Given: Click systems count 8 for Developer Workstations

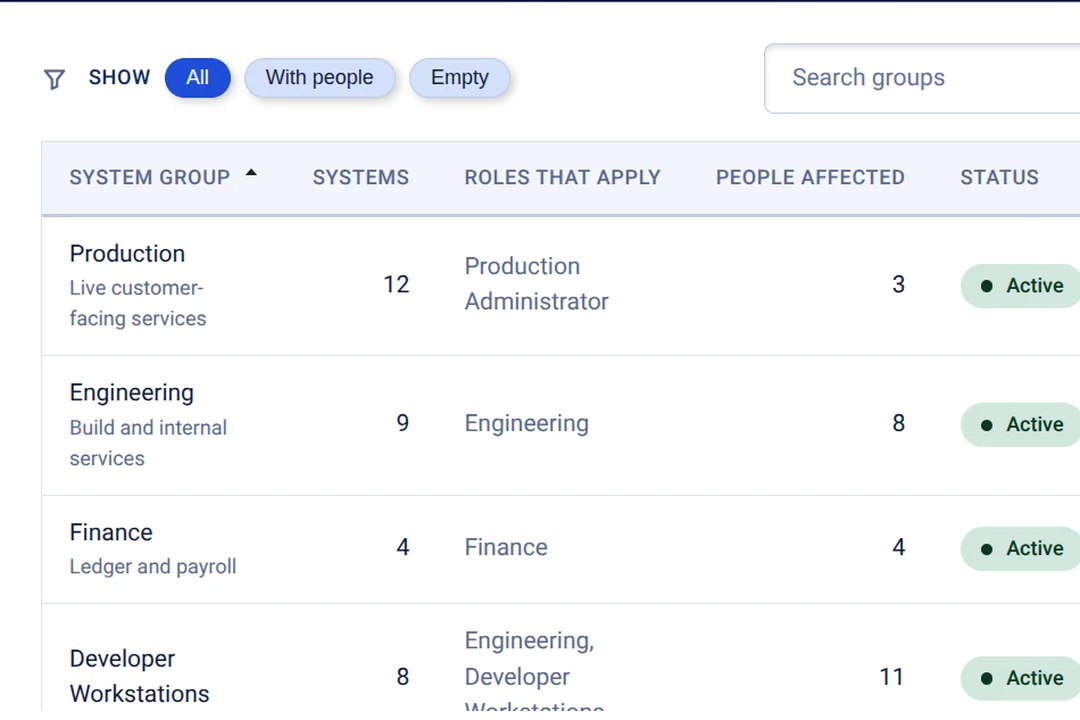Looking at the screenshot, I should click(x=403, y=677).
